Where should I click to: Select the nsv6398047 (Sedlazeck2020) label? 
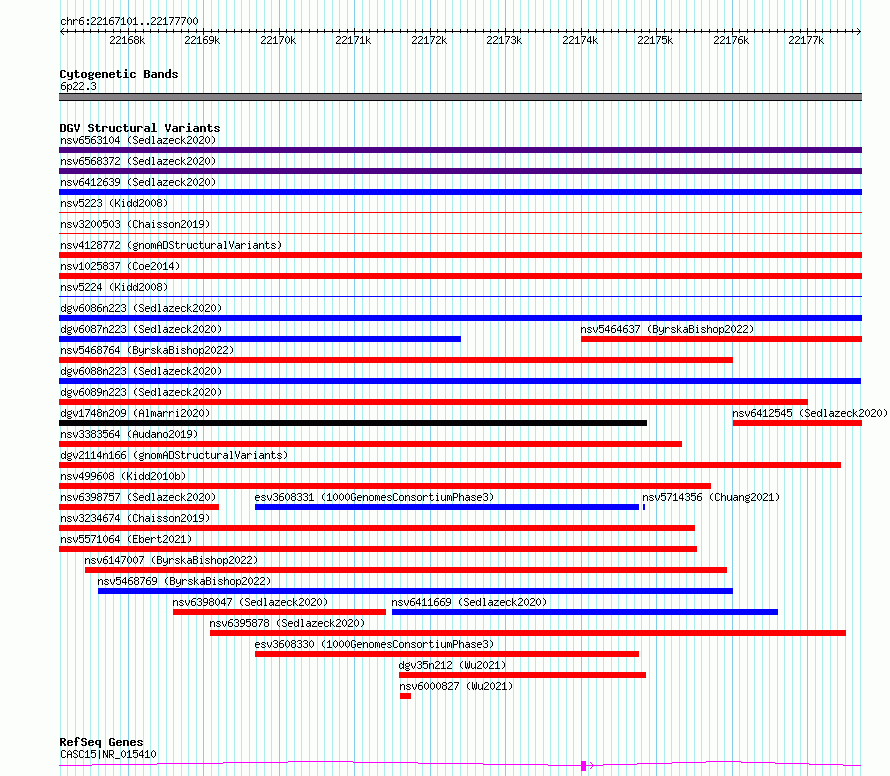250,602
